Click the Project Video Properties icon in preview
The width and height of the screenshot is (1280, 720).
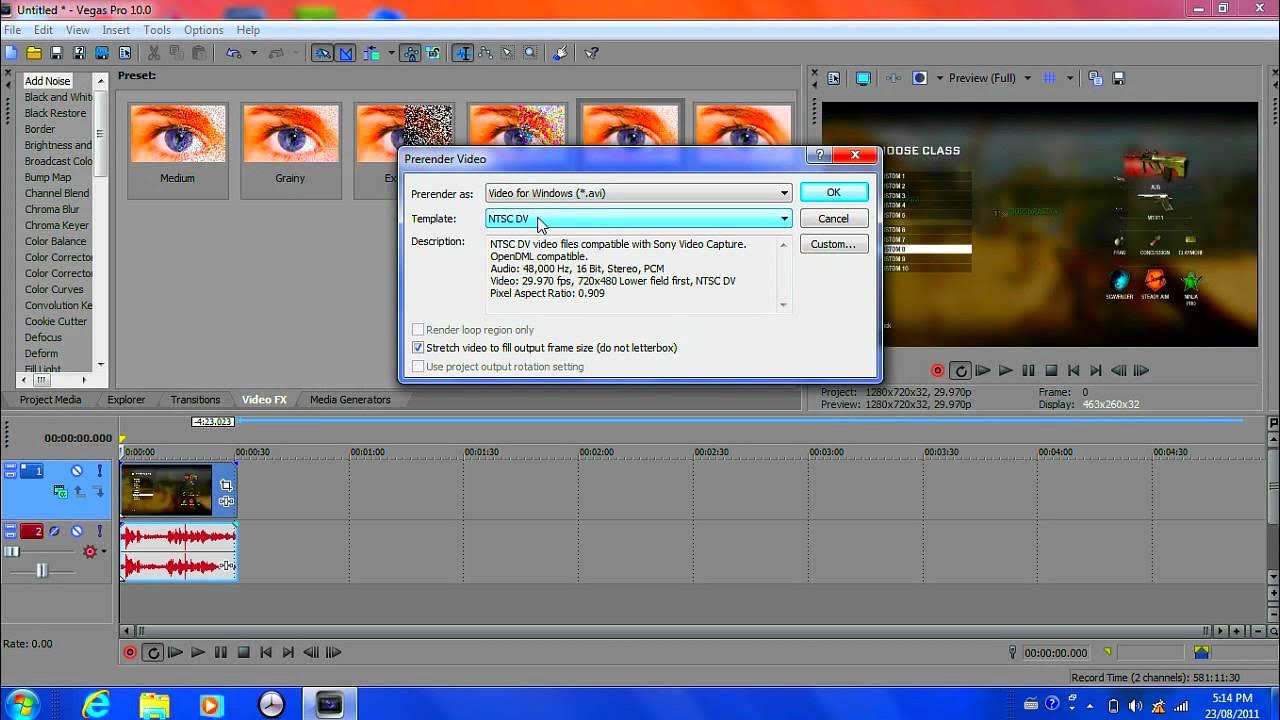point(834,78)
